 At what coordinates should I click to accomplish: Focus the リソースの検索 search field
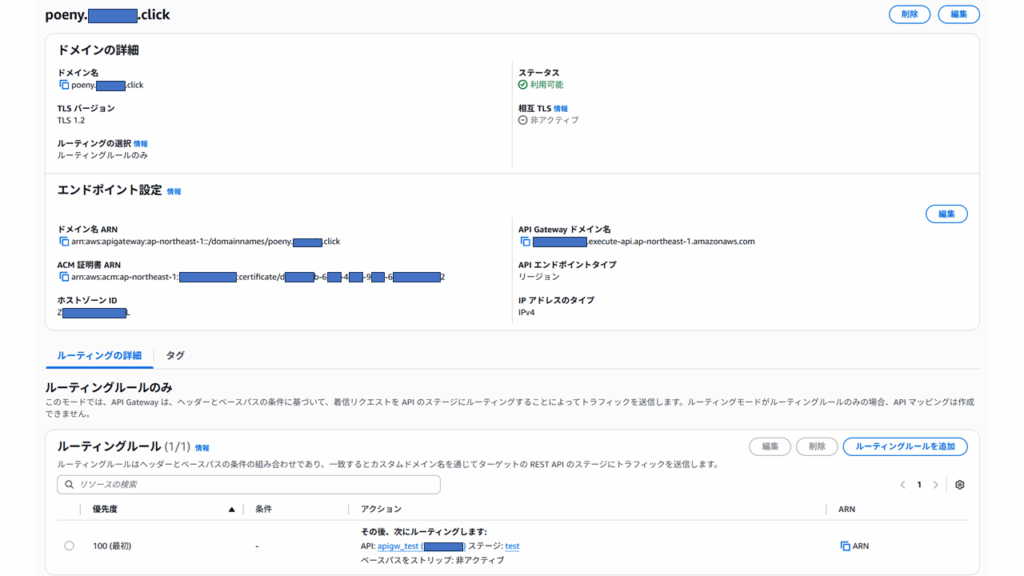pyautogui.click(x=249, y=484)
